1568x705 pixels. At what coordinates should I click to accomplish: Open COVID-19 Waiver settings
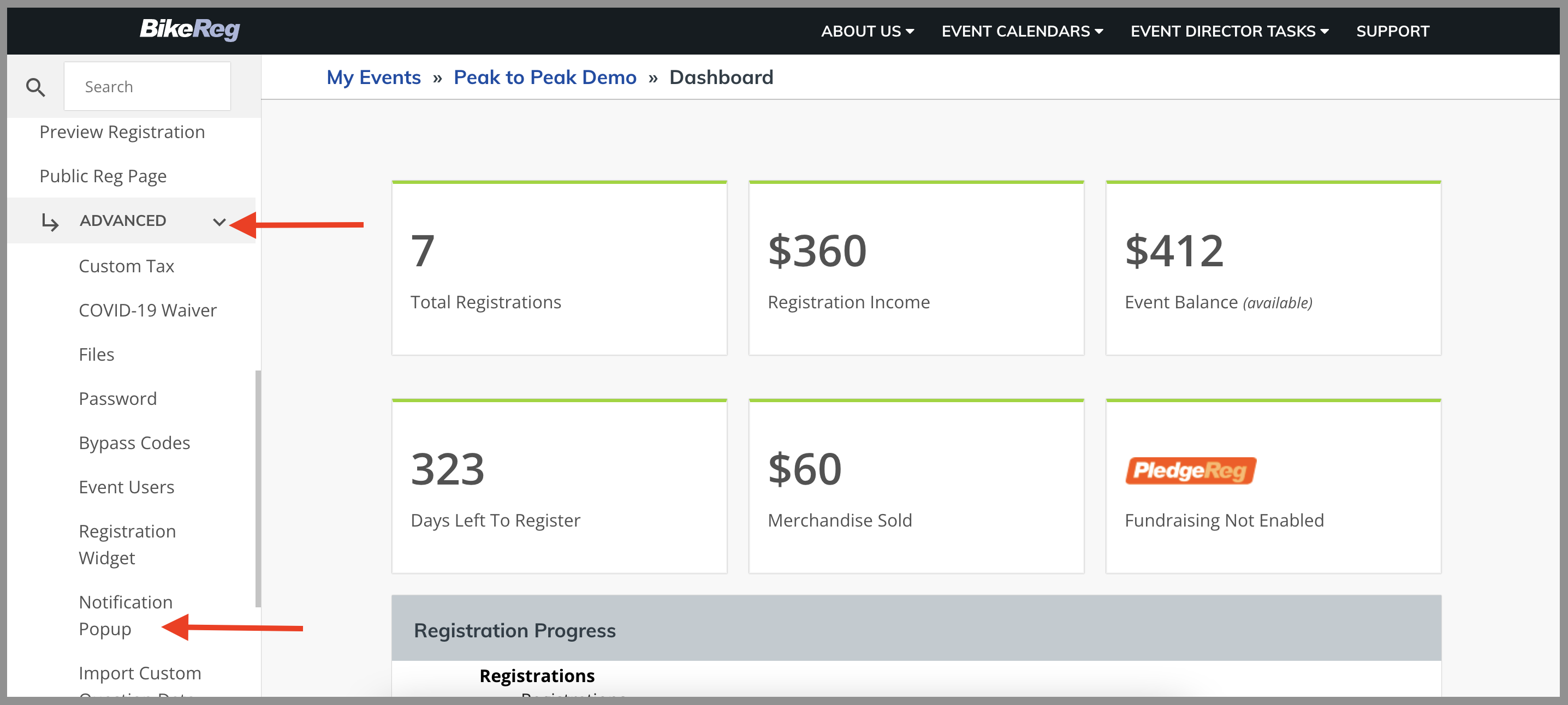[147, 310]
